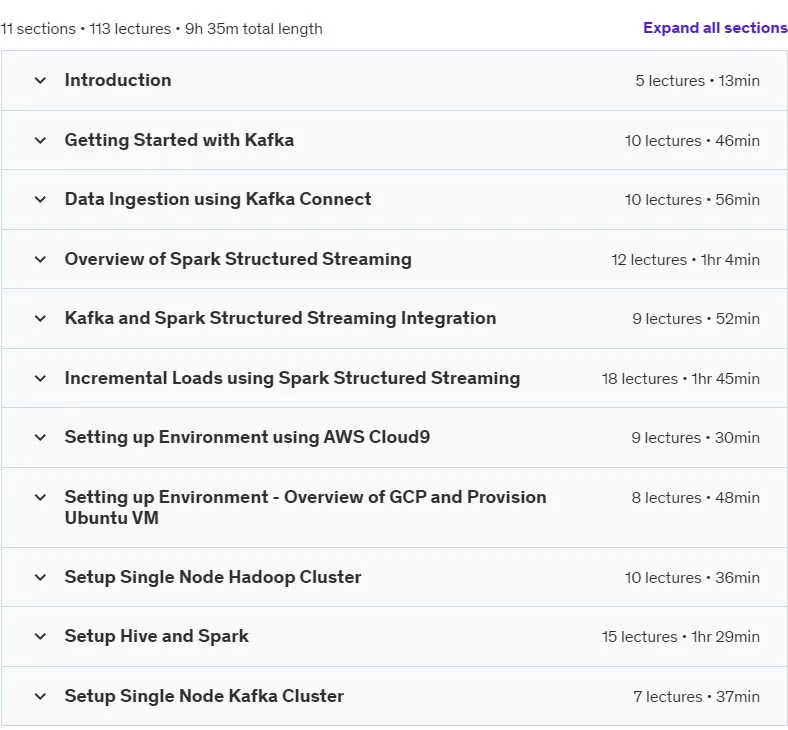Image resolution: width=788 pixels, height=730 pixels.
Task: Expand Kafka and Spark Structured Streaming Integration chevron
Action: 40,319
